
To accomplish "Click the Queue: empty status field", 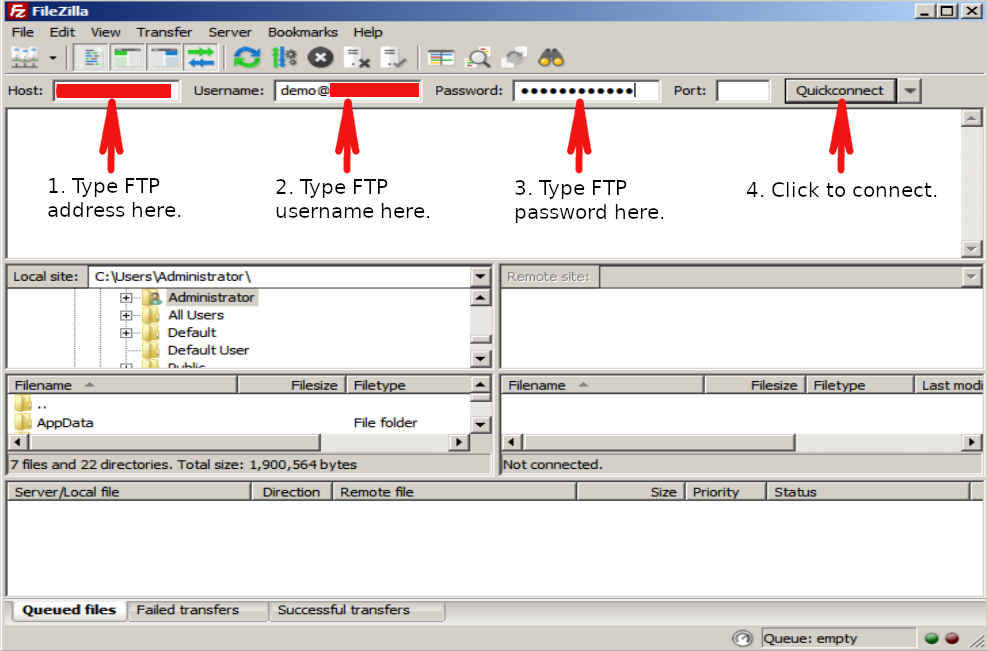I will pyautogui.click(x=839, y=638).
